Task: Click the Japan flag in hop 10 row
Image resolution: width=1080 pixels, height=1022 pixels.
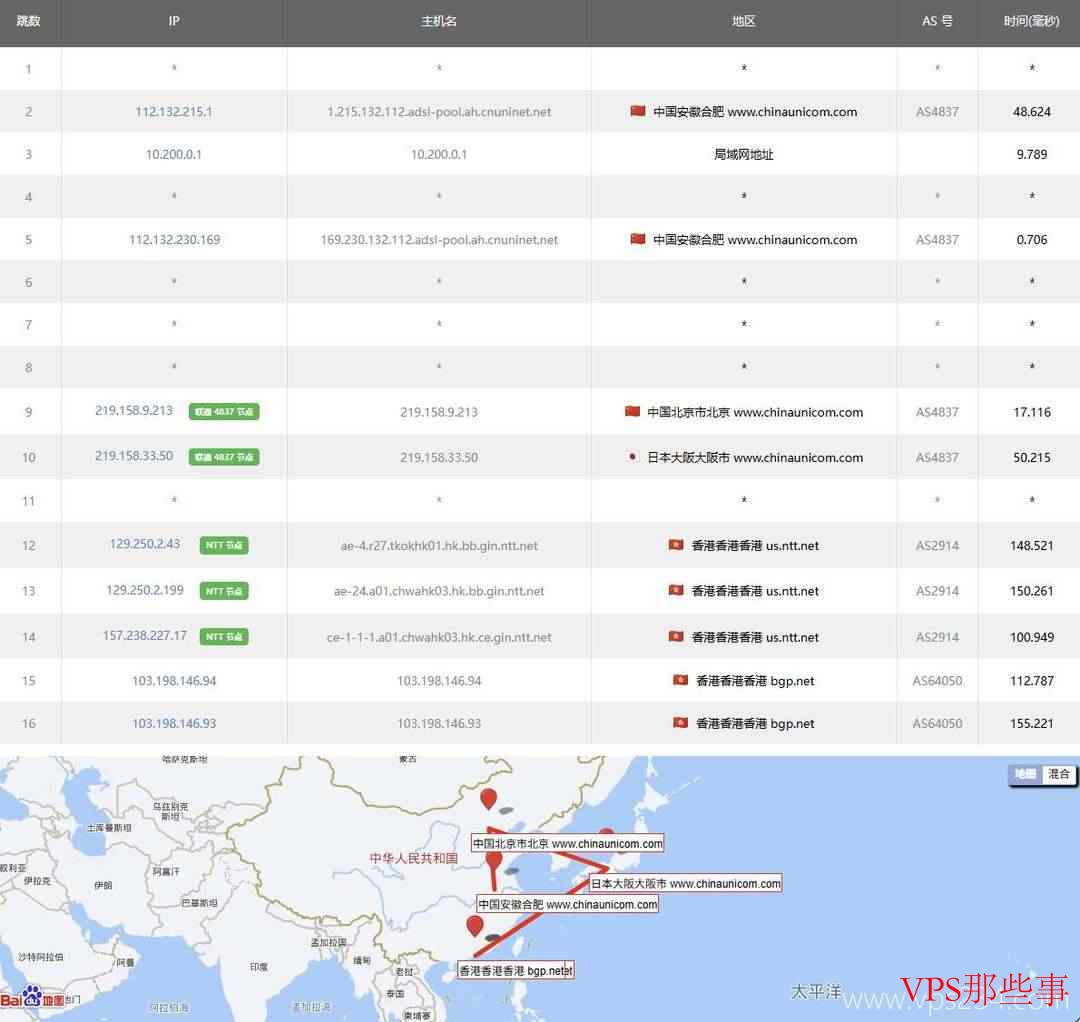Action: click(632, 457)
